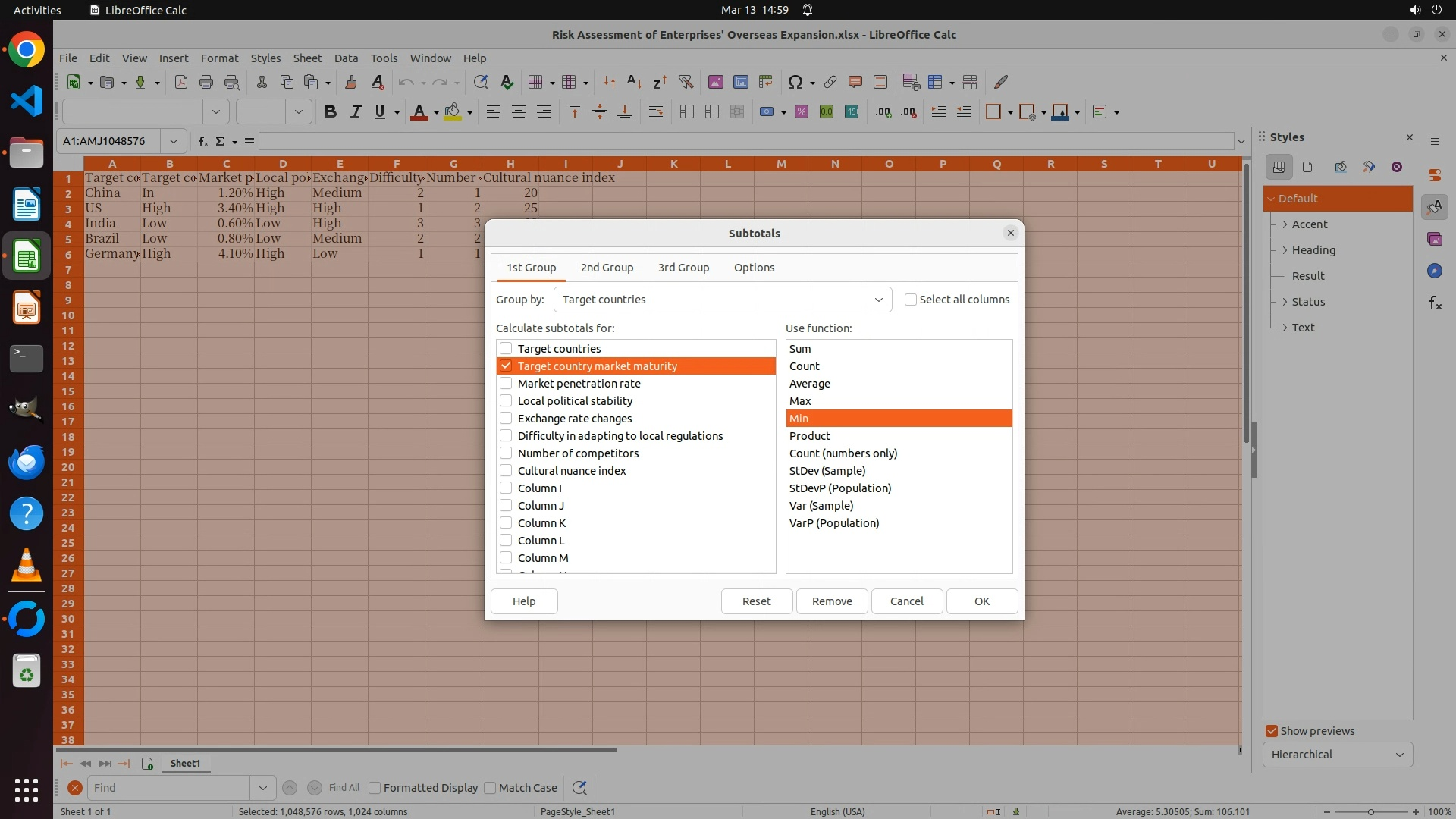Check the Market penetration rate checkbox
This screenshot has width=1456, height=819.
506,384
